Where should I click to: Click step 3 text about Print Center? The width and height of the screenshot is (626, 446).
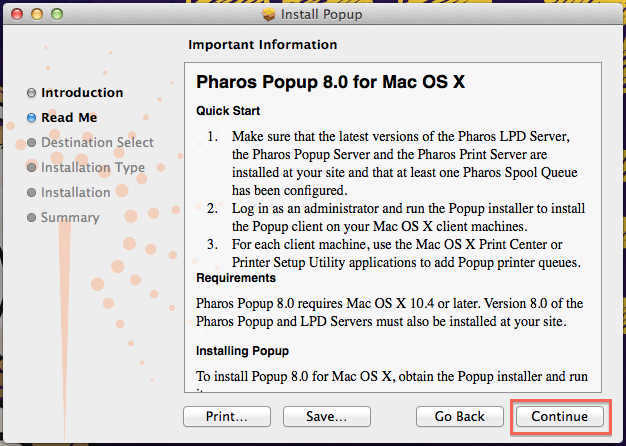pos(406,253)
